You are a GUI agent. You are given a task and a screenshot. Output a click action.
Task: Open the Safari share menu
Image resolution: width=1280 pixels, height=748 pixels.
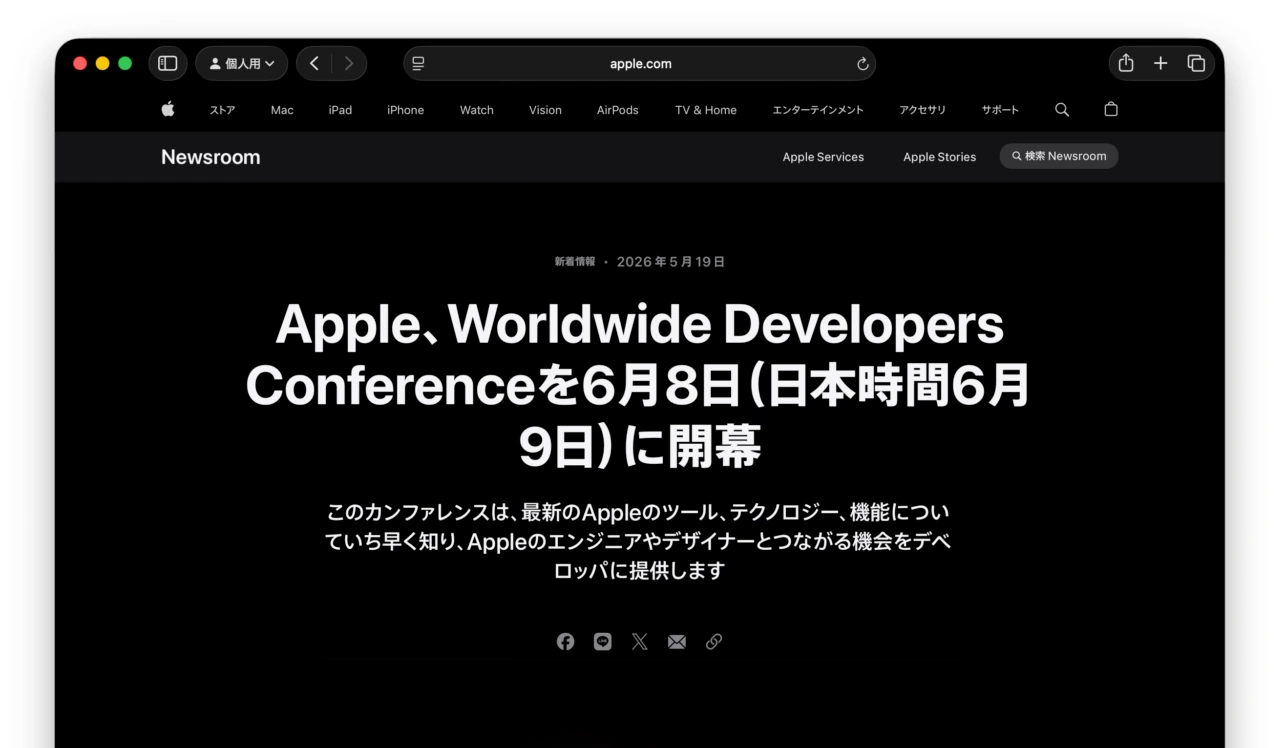pos(1126,63)
